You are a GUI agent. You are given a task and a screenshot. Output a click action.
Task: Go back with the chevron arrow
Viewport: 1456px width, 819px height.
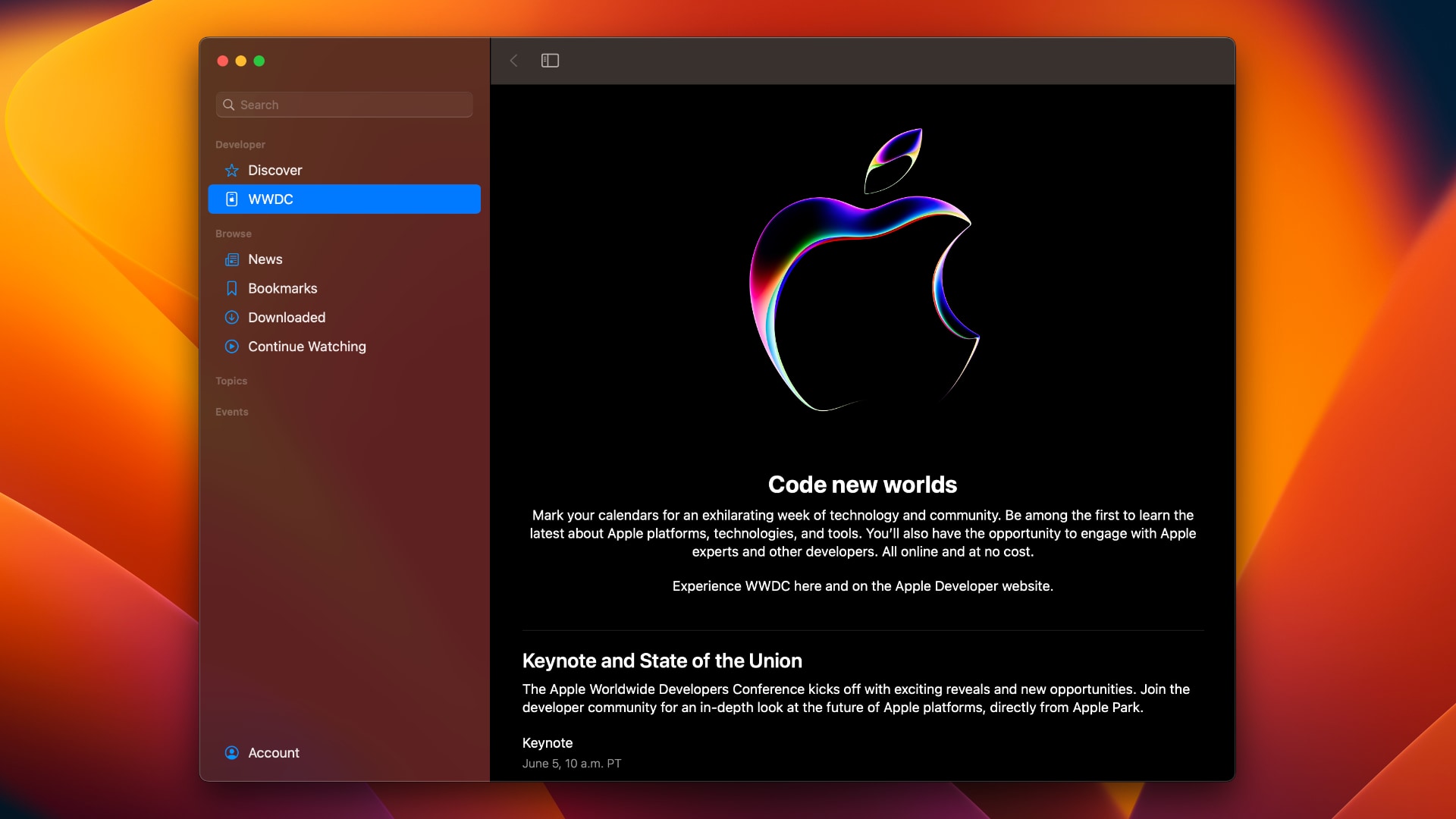(514, 61)
